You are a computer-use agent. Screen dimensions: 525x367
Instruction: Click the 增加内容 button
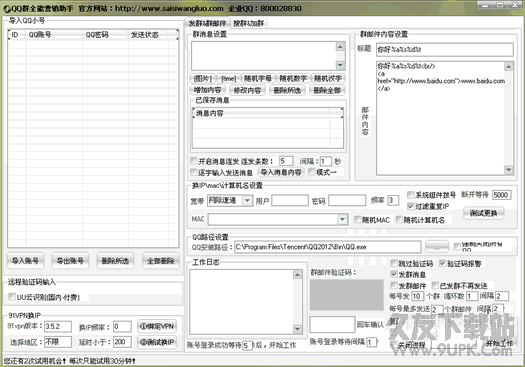pyautogui.click(x=208, y=90)
